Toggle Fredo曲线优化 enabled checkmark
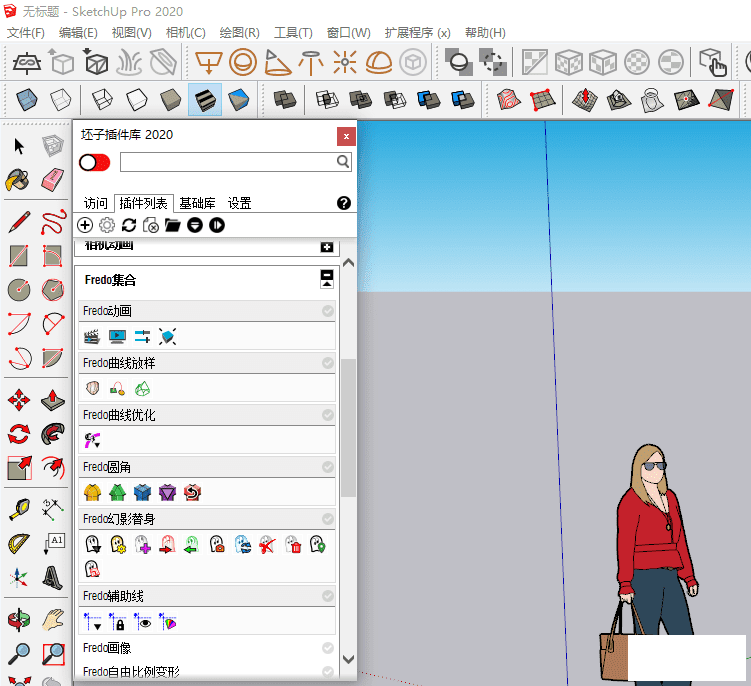Screen dimensions: 751x686 (328, 414)
